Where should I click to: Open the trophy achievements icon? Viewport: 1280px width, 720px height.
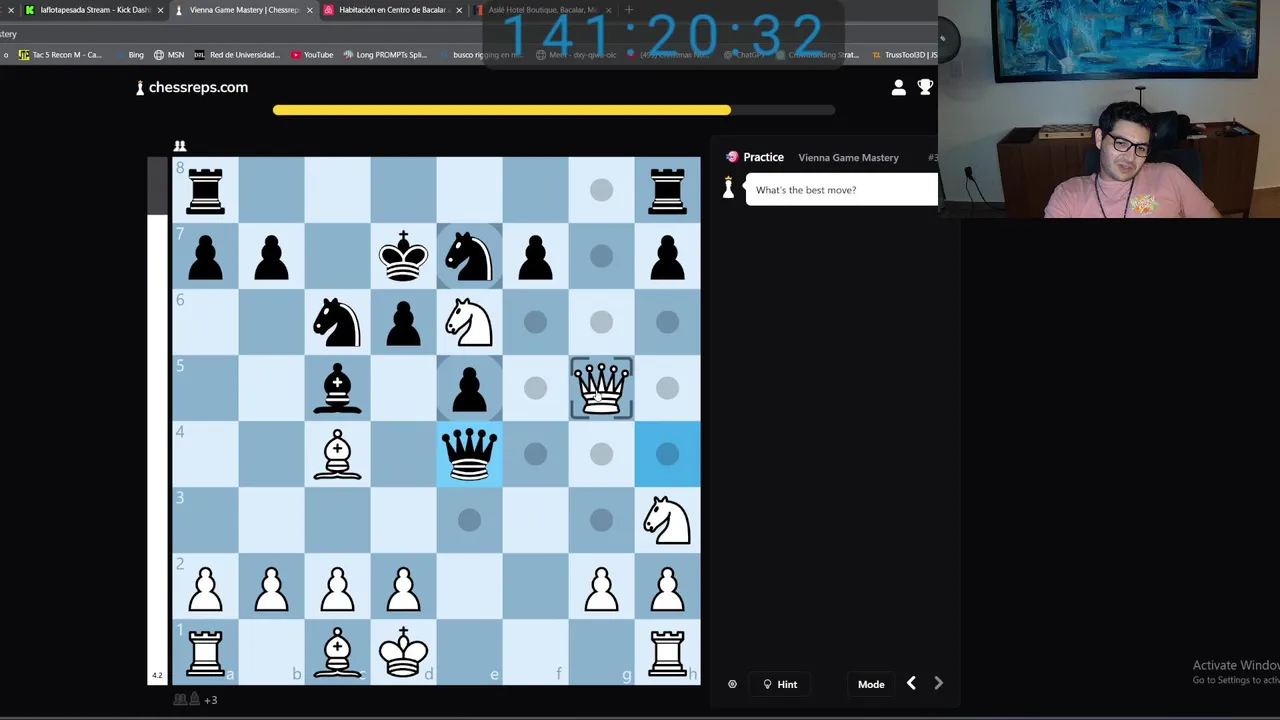[925, 88]
